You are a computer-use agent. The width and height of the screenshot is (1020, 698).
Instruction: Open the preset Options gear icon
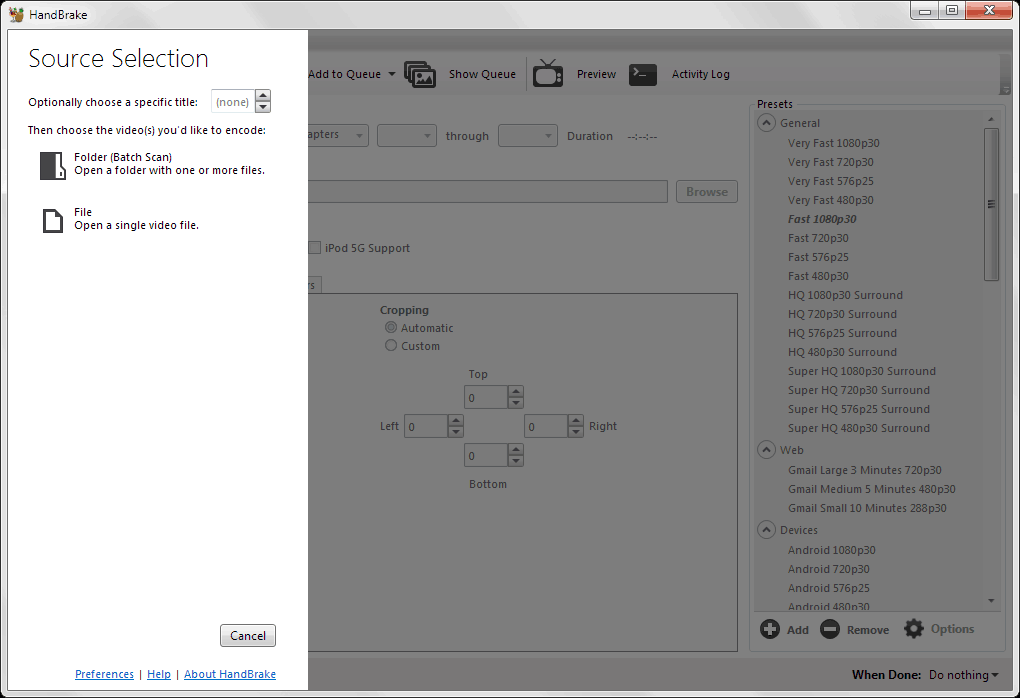coord(914,629)
